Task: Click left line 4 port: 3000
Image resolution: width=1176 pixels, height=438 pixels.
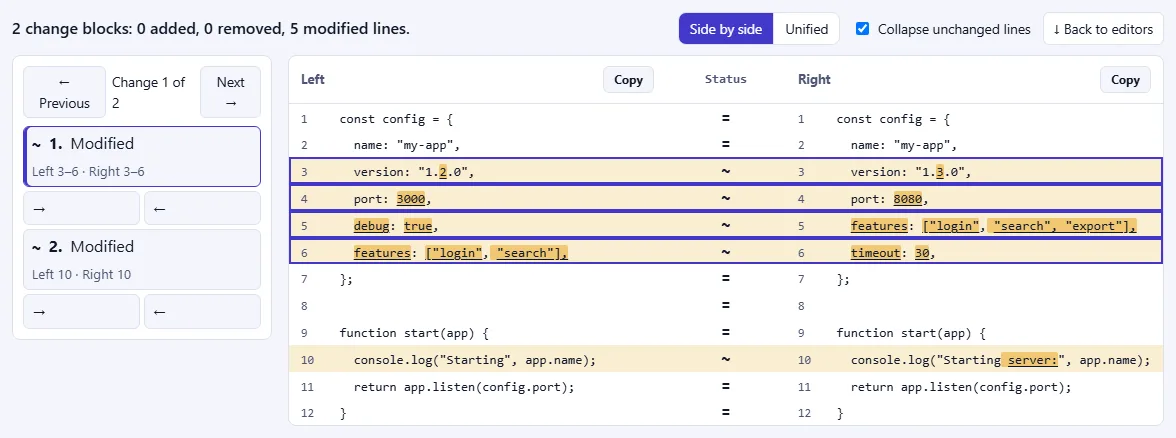Action: pyautogui.click(x=393, y=200)
